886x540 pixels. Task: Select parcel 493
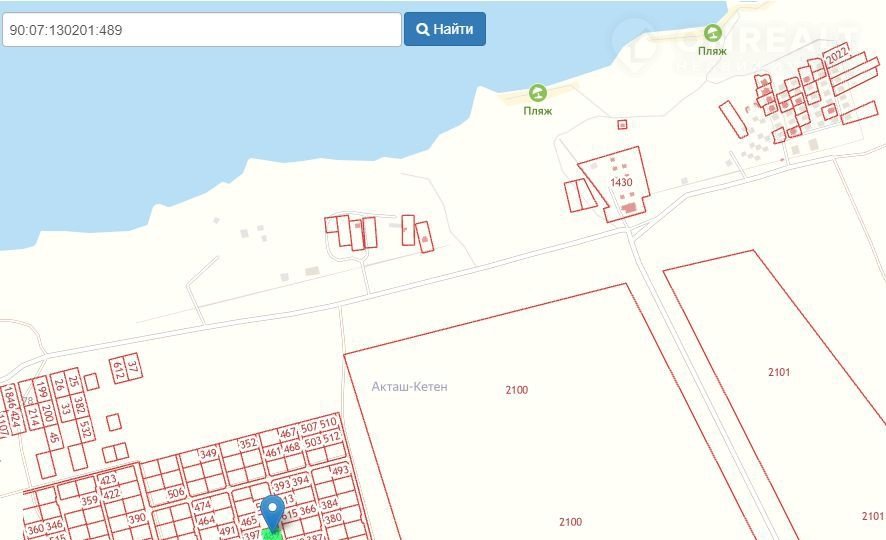(340, 471)
